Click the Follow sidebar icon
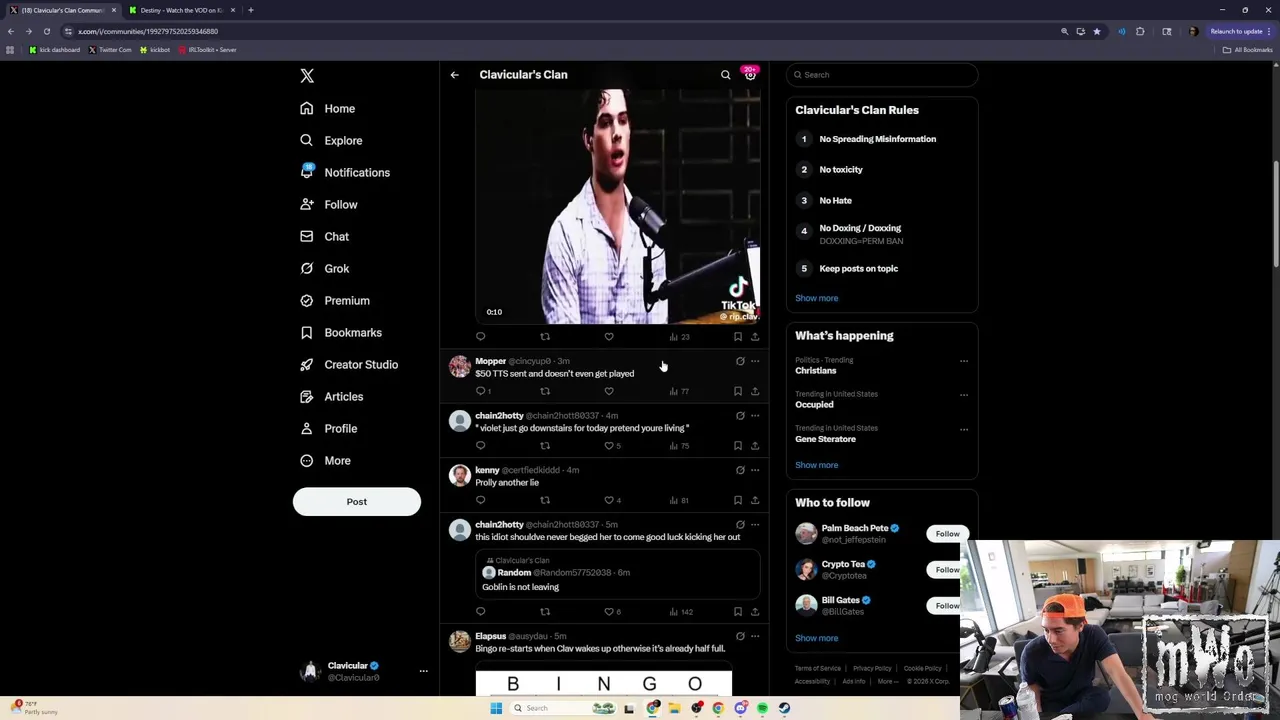Screen dimensions: 1280x720 [x=306, y=204]
